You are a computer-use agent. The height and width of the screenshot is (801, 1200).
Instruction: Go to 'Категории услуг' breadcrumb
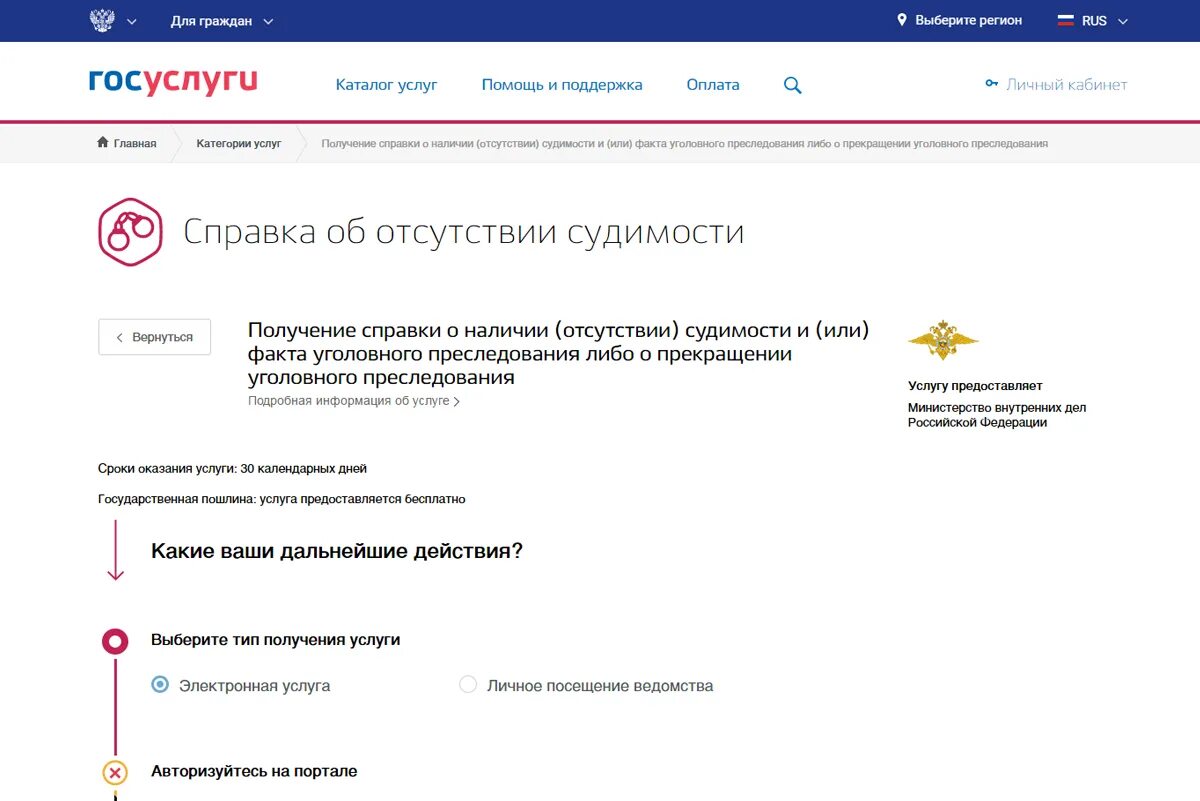click(x=239, y=143)
